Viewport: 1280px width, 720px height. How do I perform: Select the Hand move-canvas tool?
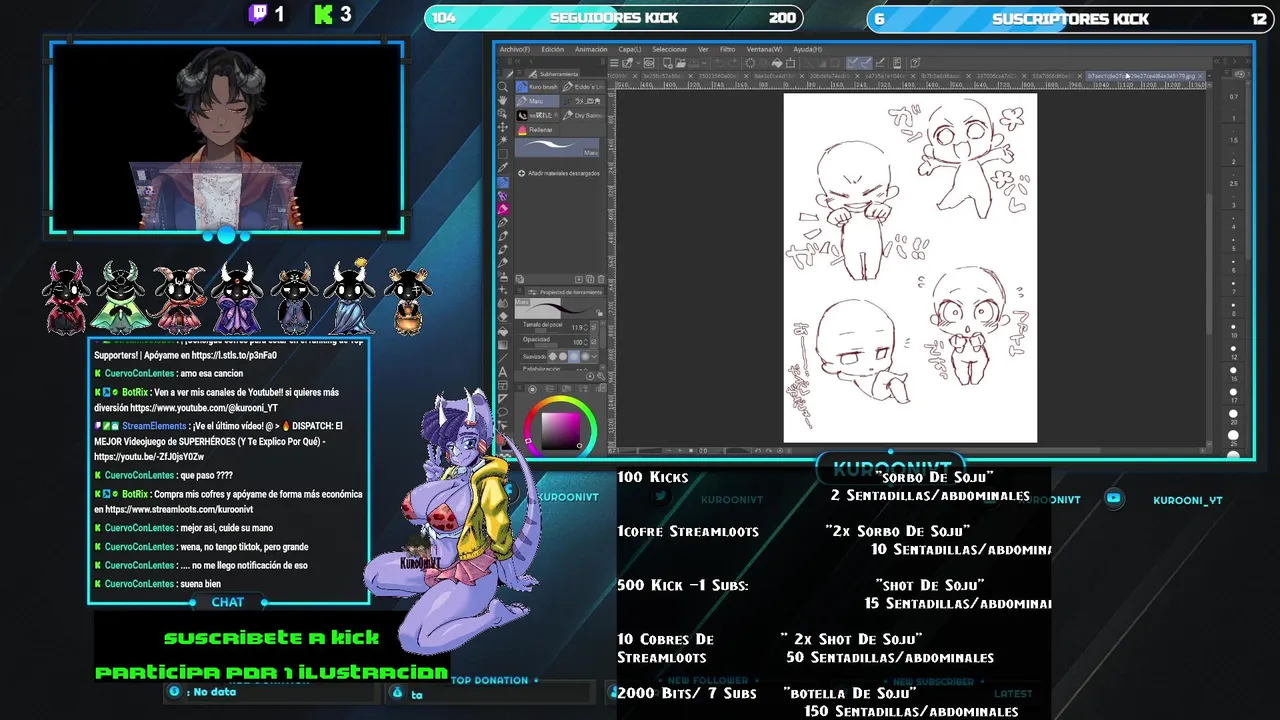pos(503,101)
